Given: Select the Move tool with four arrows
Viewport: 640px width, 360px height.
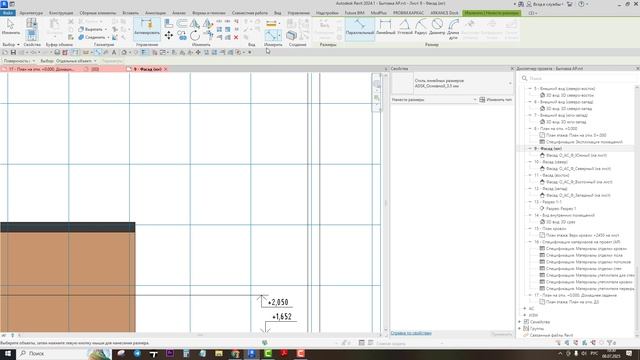Looking at the screenshot, I should tap(169, 36).
